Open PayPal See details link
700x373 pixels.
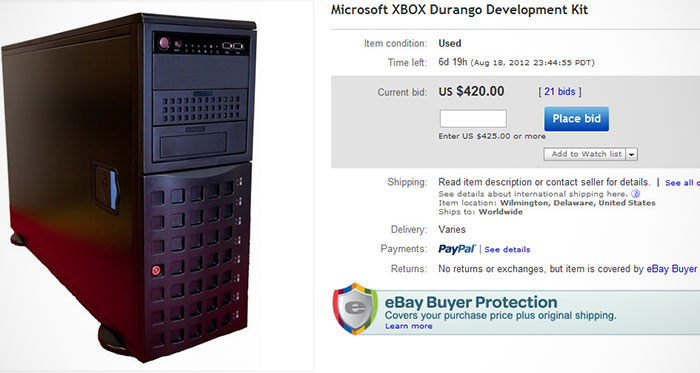click(x=507, y=249)
